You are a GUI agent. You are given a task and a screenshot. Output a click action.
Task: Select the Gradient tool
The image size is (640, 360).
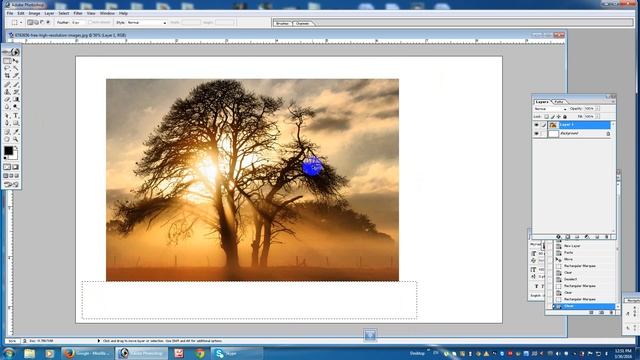tap(16, 99)
